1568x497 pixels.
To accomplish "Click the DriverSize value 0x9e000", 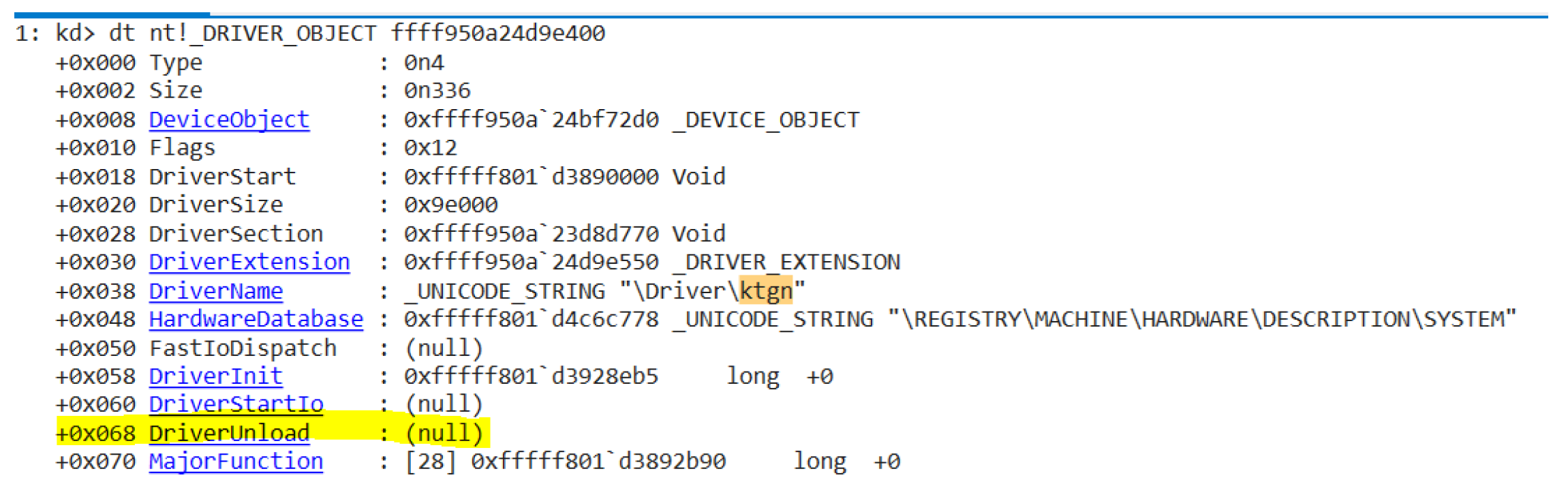I will tap(450, 205).
